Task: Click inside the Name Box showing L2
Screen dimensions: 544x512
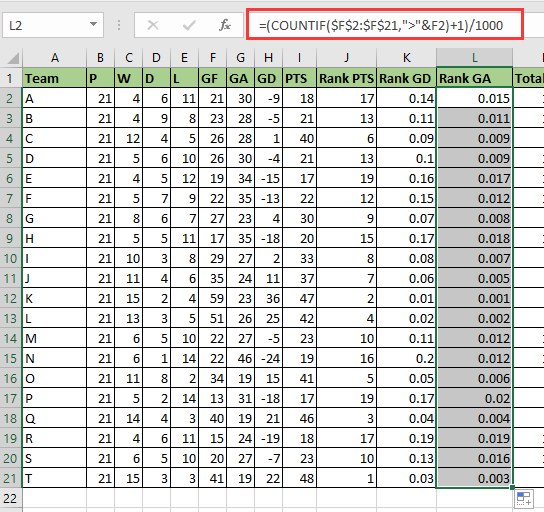Action: [45, 25]
